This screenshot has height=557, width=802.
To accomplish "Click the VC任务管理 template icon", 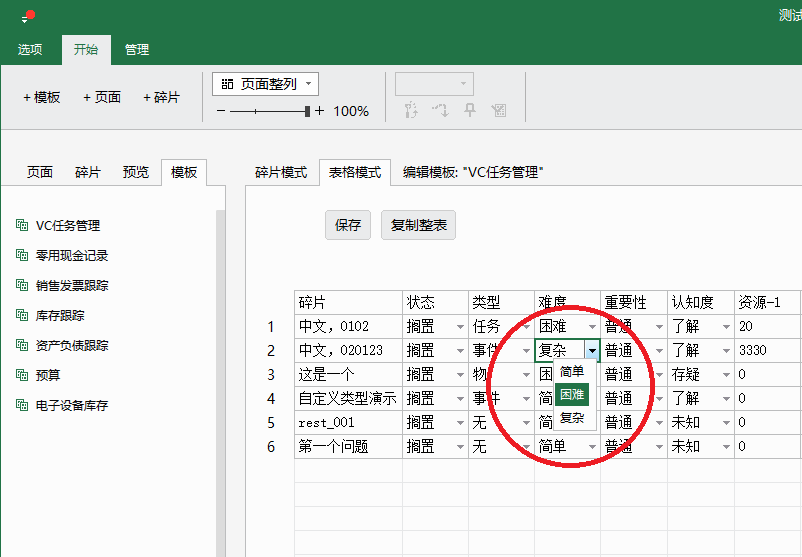I will (22, 225).
